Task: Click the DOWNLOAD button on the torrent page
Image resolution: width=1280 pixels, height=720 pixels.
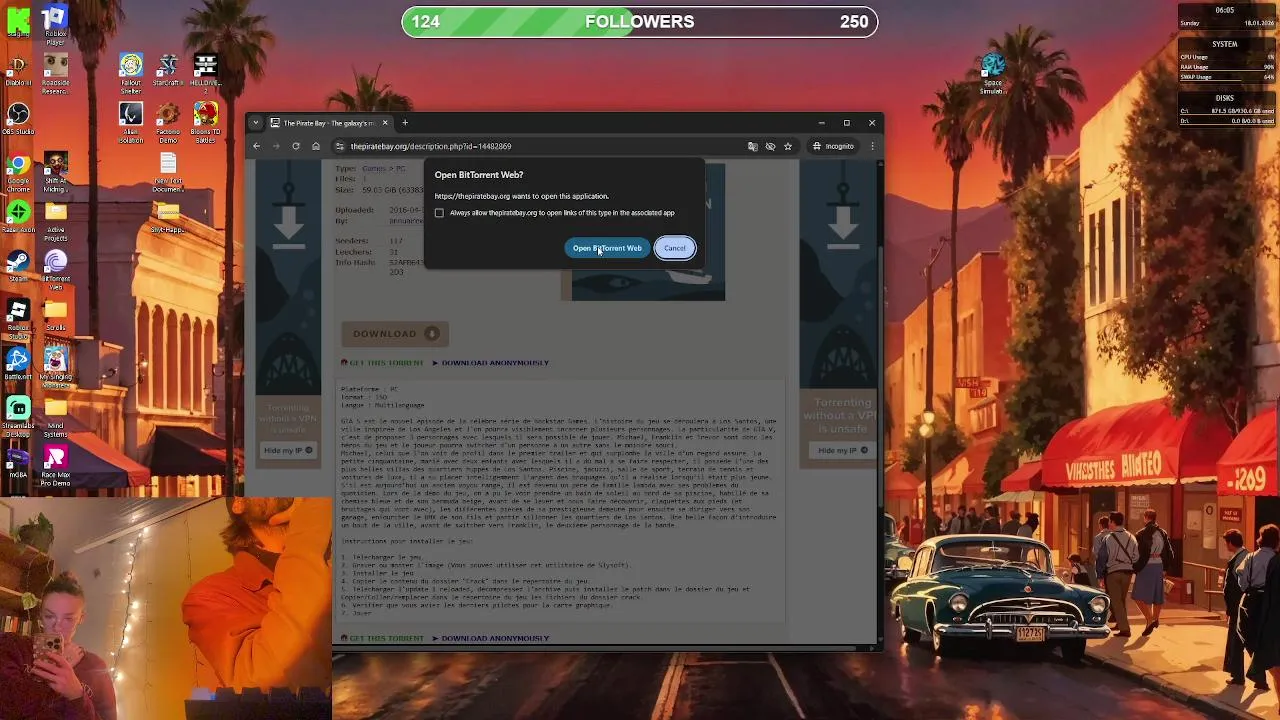Action: [x=395, y=334]
